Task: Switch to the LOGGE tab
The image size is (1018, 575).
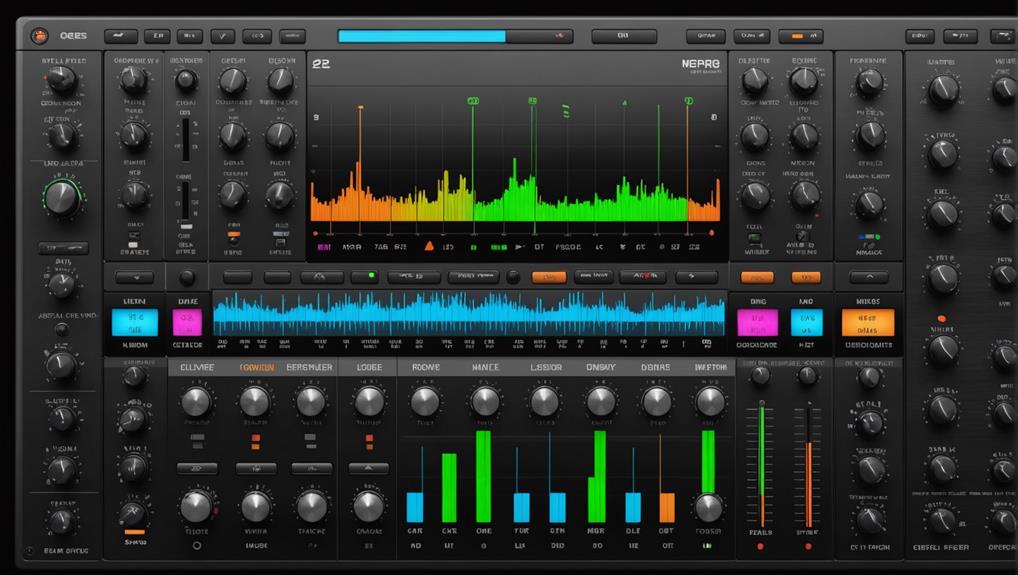Action: [369, 367]
